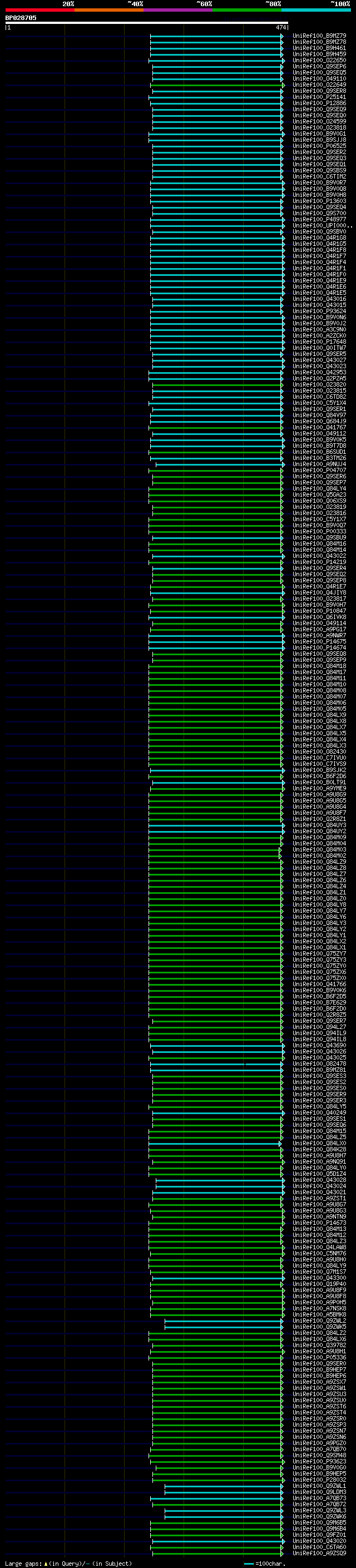Screen dimensions: 356x1568
Task: Select the UniRef100_P48977 label
Action: (319, 220)
